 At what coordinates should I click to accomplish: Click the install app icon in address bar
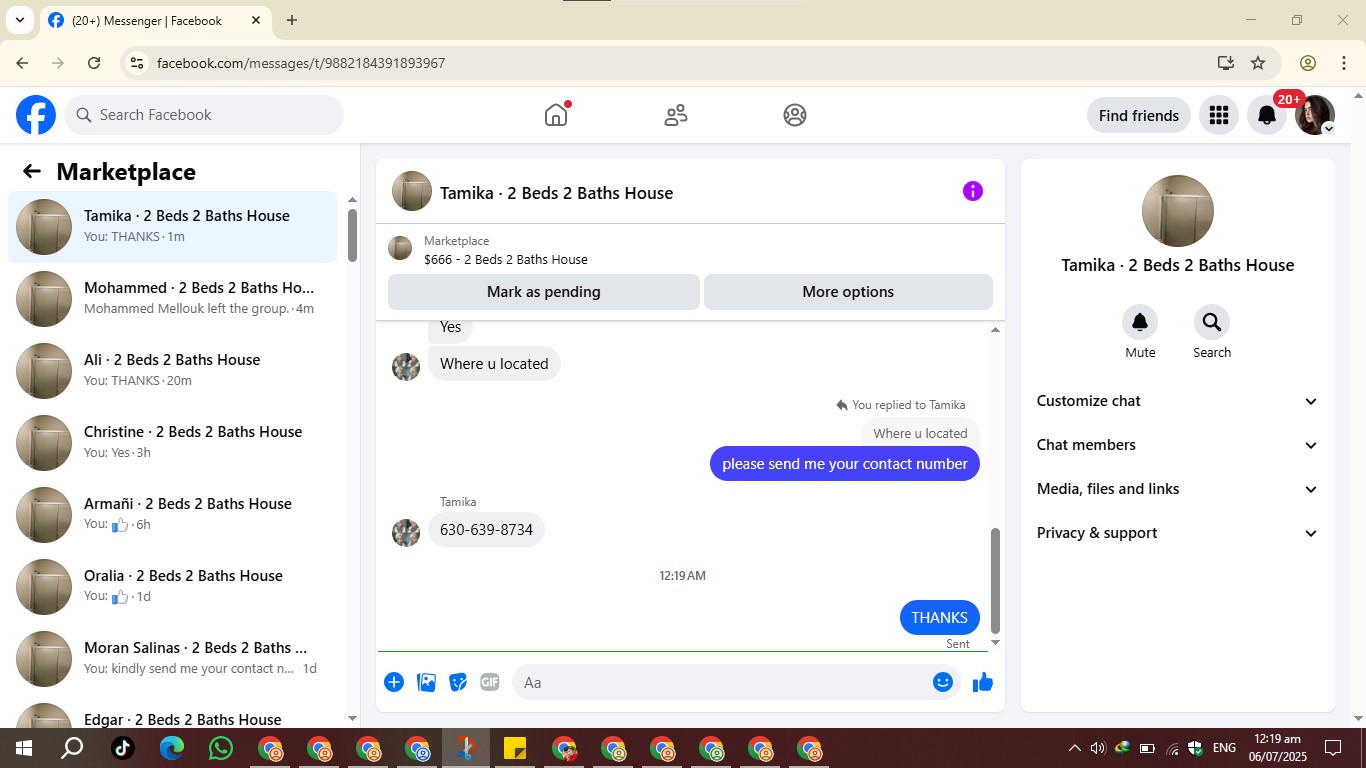(x=1226, y=63)
